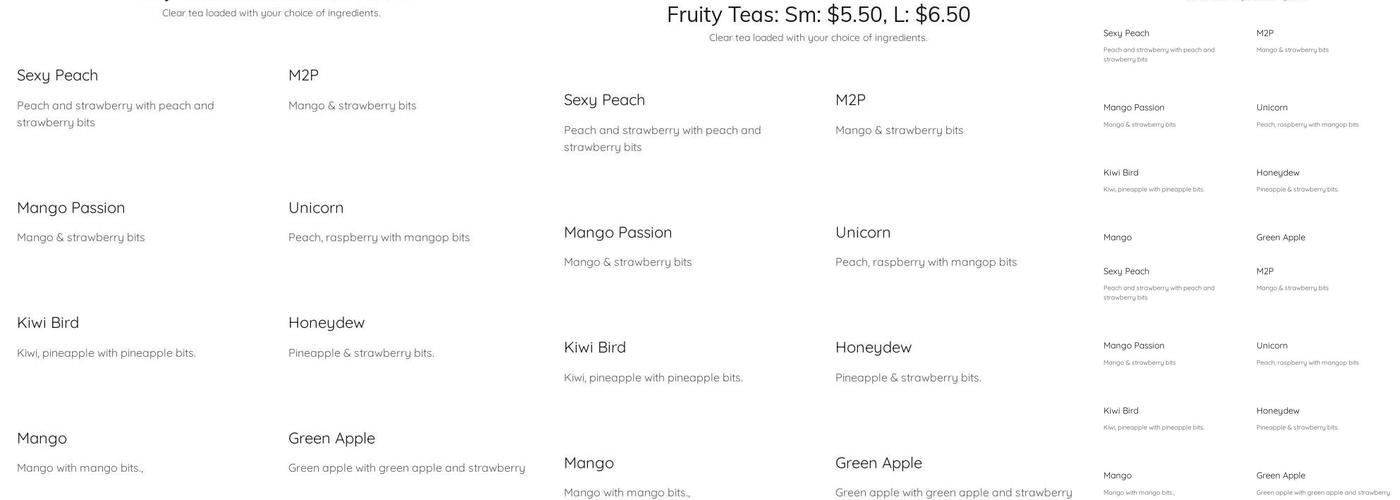Click the tiny 'Mango with mango bits' description thumbnail
This screenshot has height=500, width=1400.
click(x=1138, y=493)
